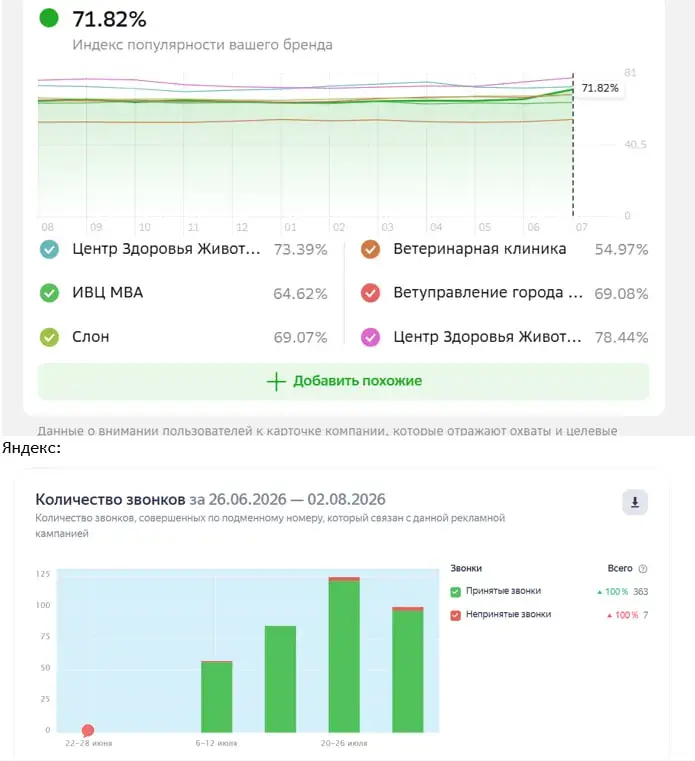The height and width of the screenshot is (761, 695).
Task: Click the Добавить похожие button
Action: tap(344, 381)
